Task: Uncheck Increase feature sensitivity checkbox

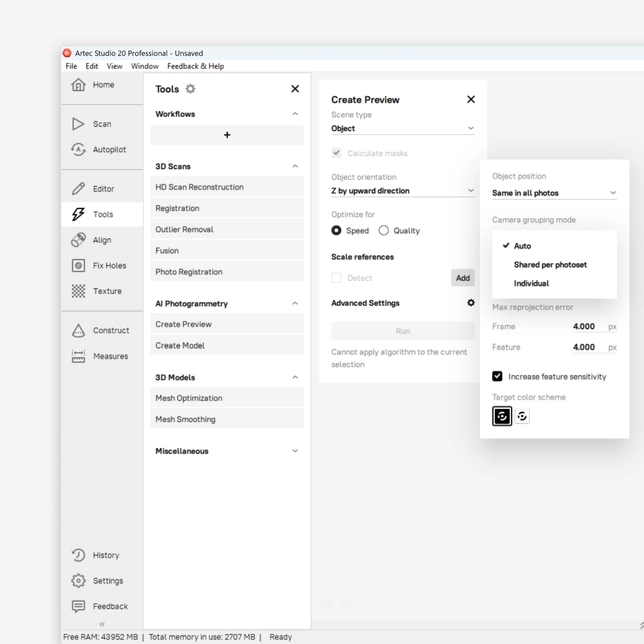Action: (x=497, y=377)
